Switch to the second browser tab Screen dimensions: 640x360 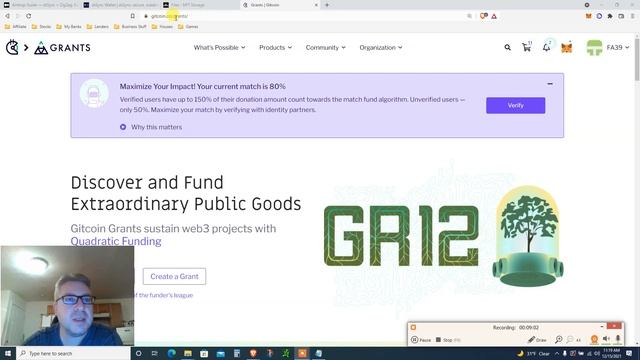[x=120, y=5]
